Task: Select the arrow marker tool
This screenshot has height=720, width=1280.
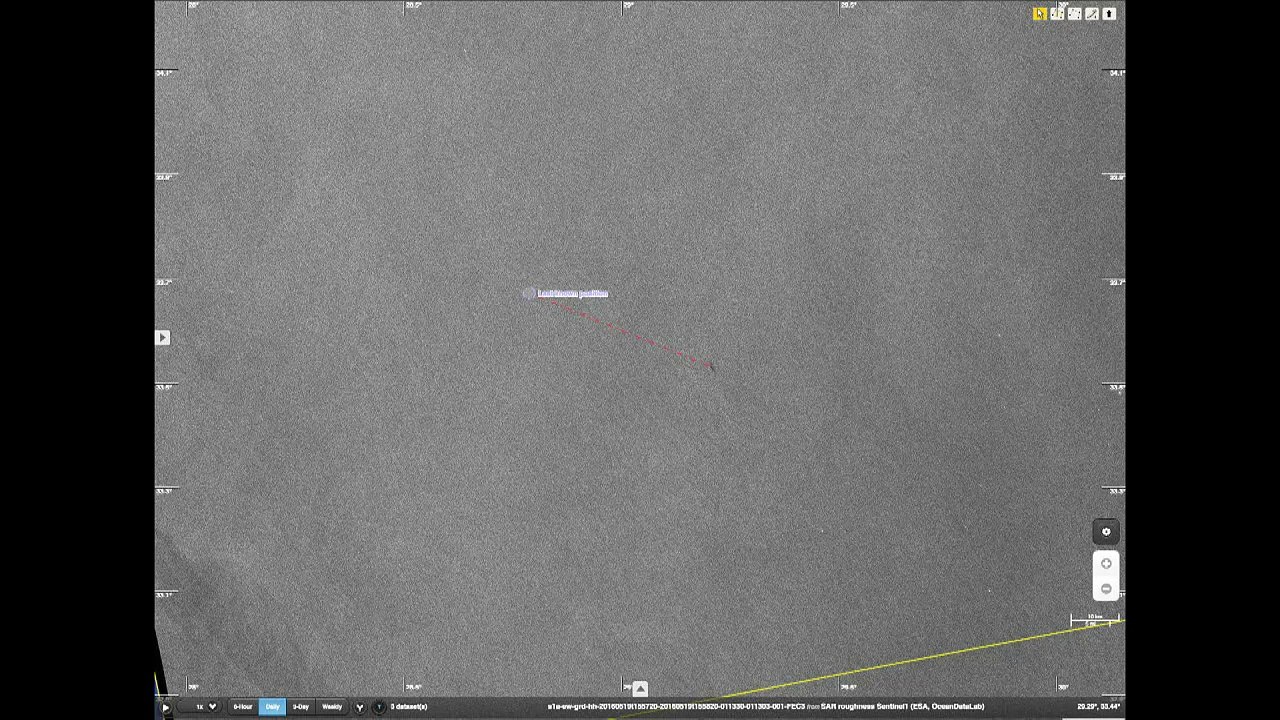Action: (x=1109, y=14)
